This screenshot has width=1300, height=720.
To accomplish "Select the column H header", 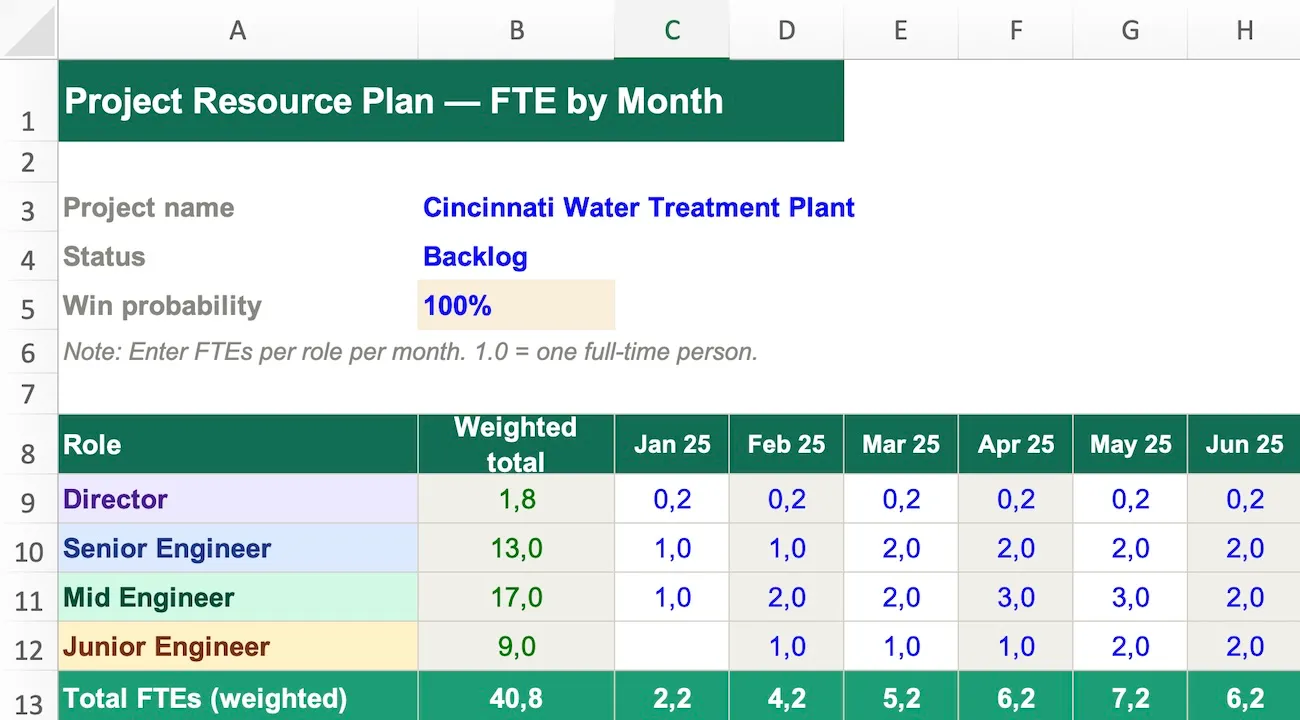I will coord(1244,30).
